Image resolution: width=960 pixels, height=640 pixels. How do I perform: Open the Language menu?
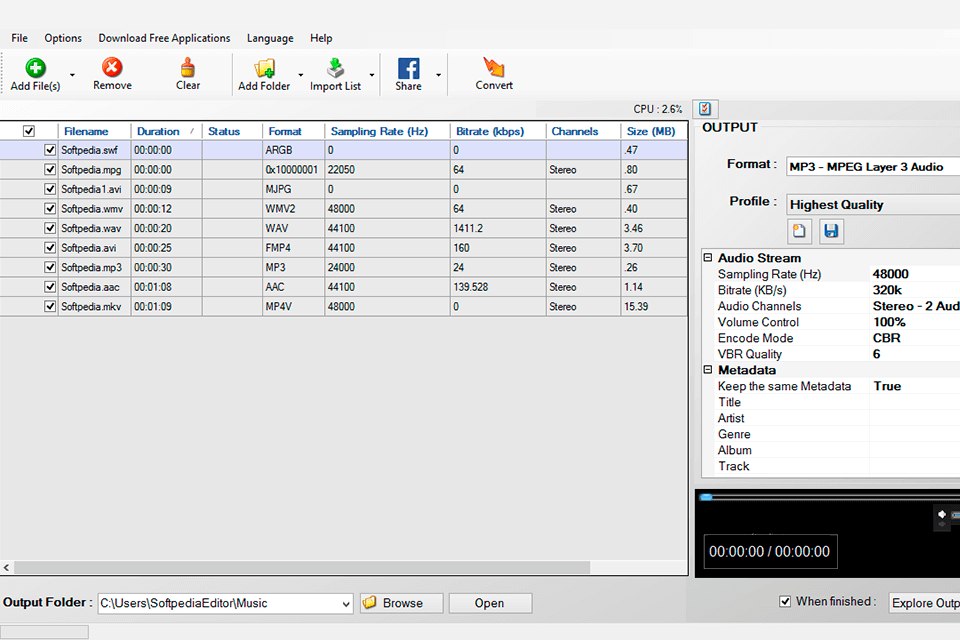[270, 38]
